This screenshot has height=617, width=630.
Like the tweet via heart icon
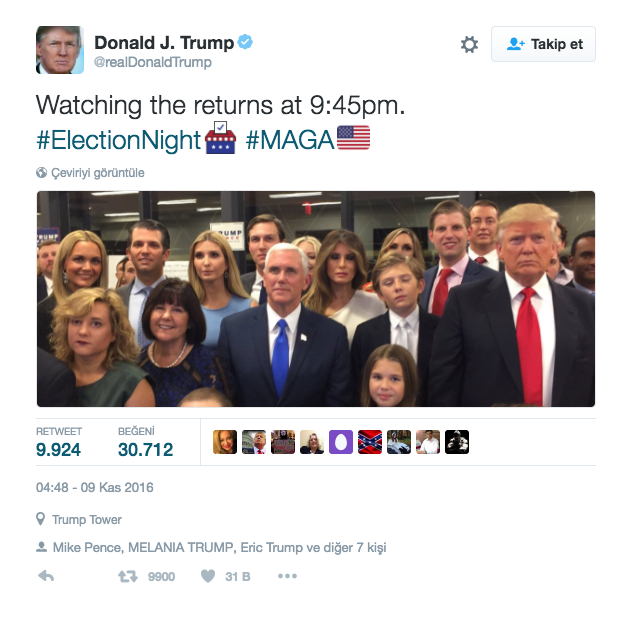tap(208, 576)
